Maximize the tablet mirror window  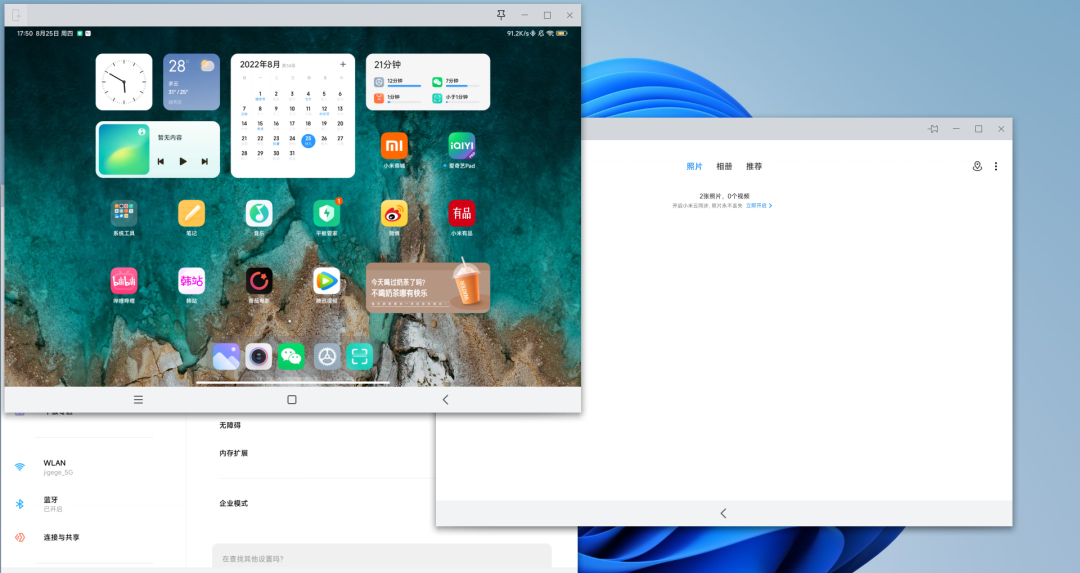547,14
